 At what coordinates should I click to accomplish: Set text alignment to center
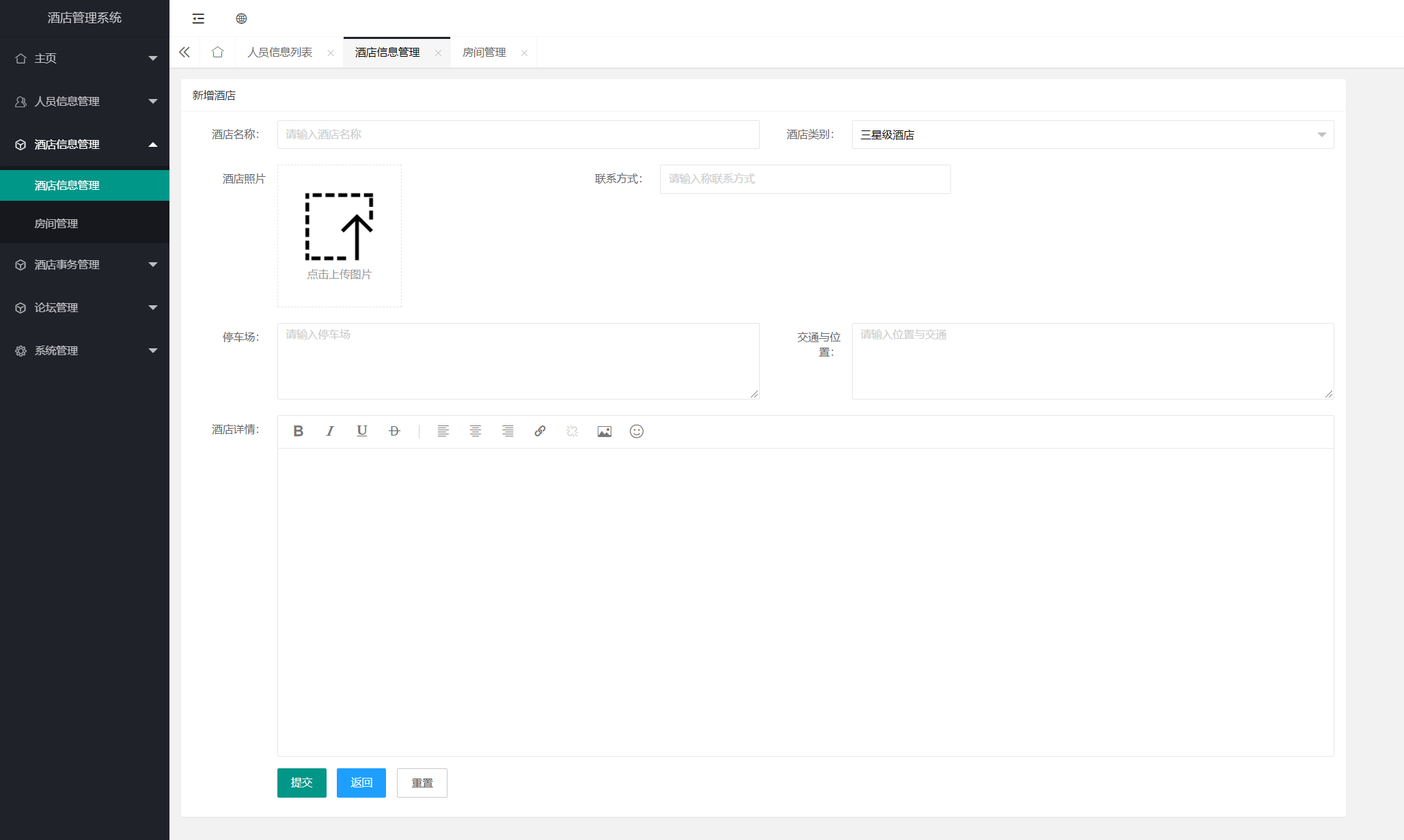click(x=476, y=431)
